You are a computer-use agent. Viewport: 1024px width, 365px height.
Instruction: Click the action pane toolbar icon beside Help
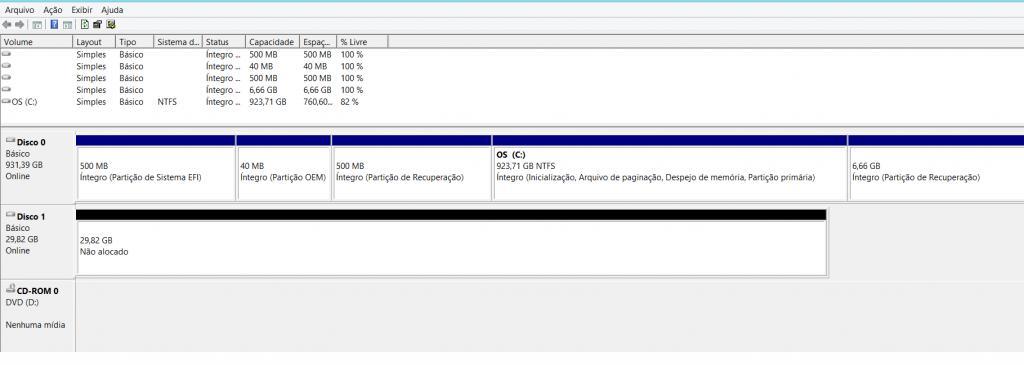click(67, 25)
